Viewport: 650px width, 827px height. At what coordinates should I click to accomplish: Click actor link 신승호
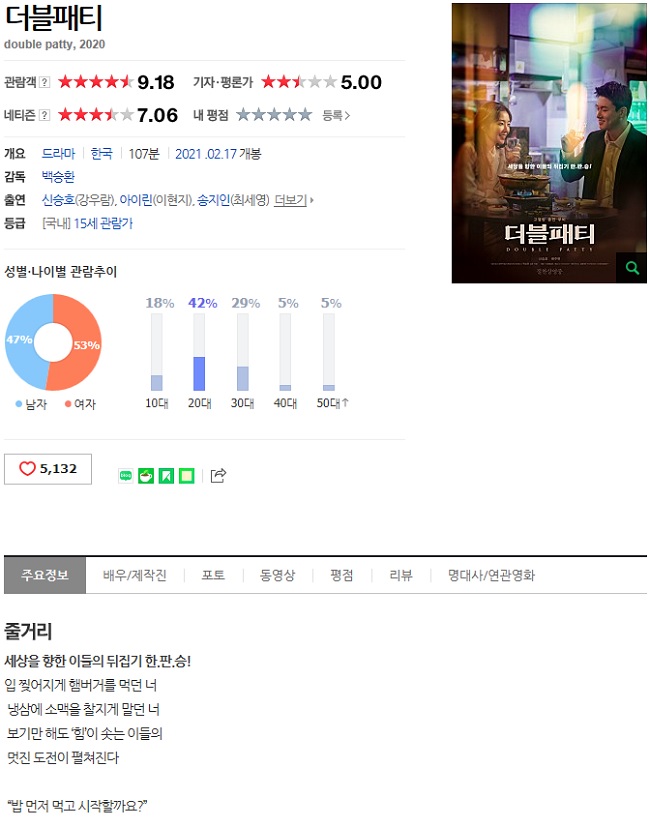[x=59, y=200]
